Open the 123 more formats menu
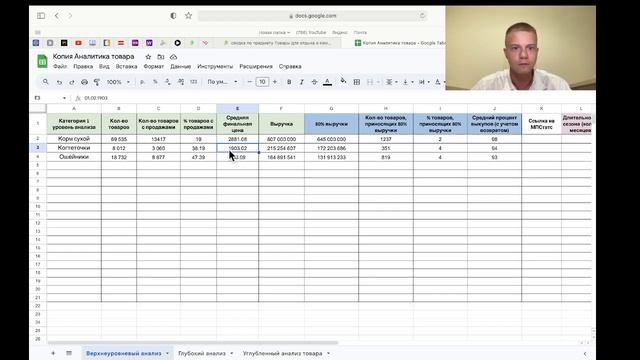Image resolution: width=640 pixels, height=360 pixels. point(193,82)
